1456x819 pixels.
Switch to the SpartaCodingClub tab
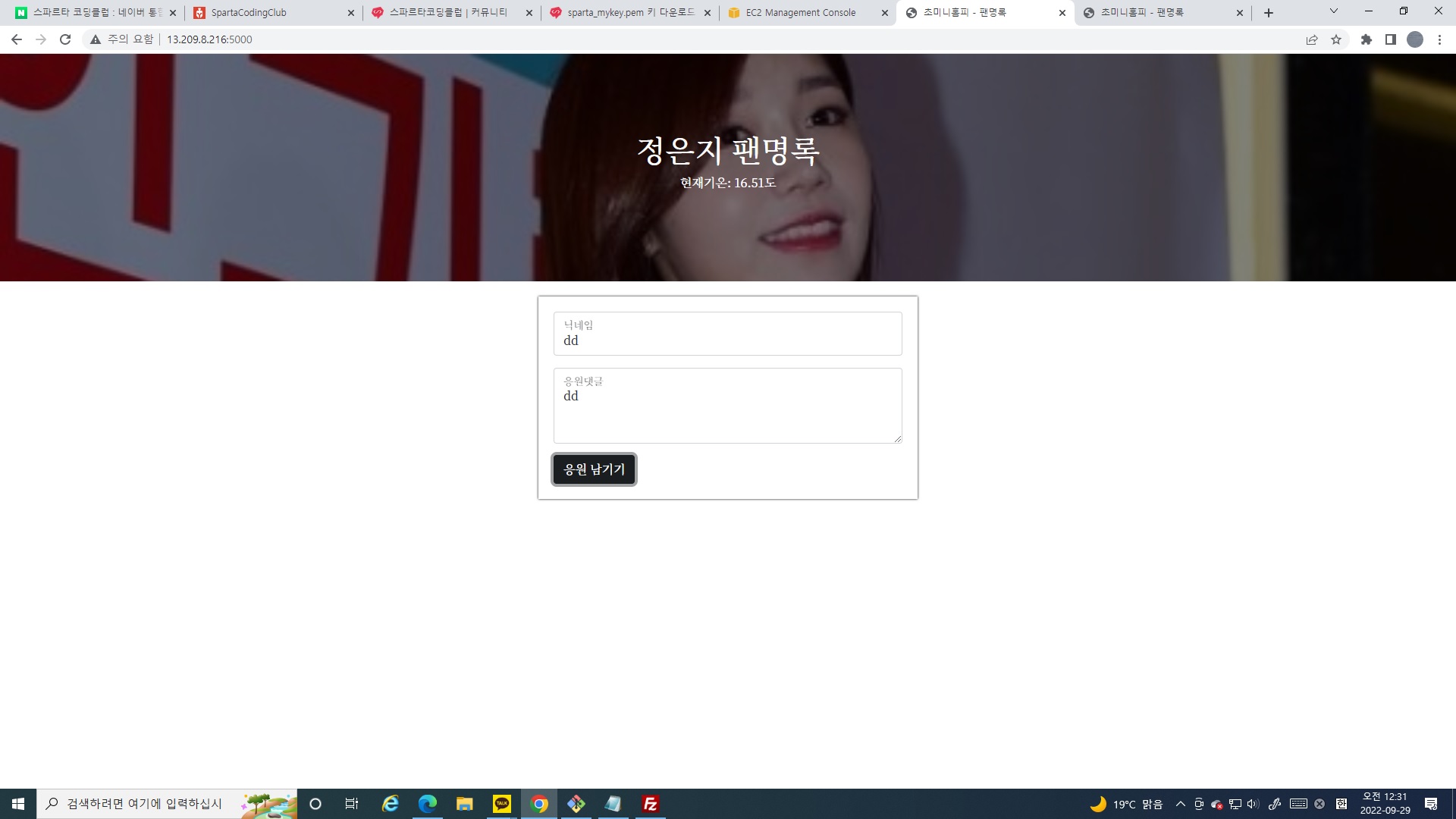pos(273,13)
